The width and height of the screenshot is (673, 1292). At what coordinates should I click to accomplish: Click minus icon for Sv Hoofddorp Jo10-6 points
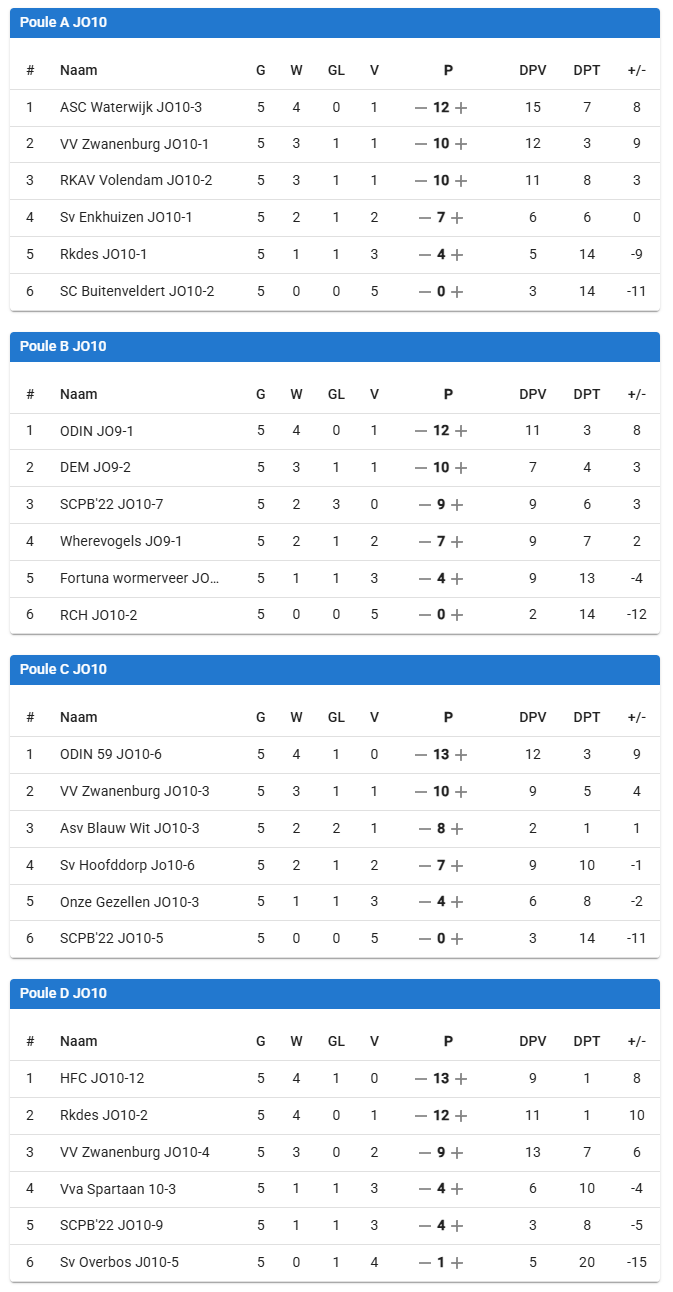coord(424,865)
